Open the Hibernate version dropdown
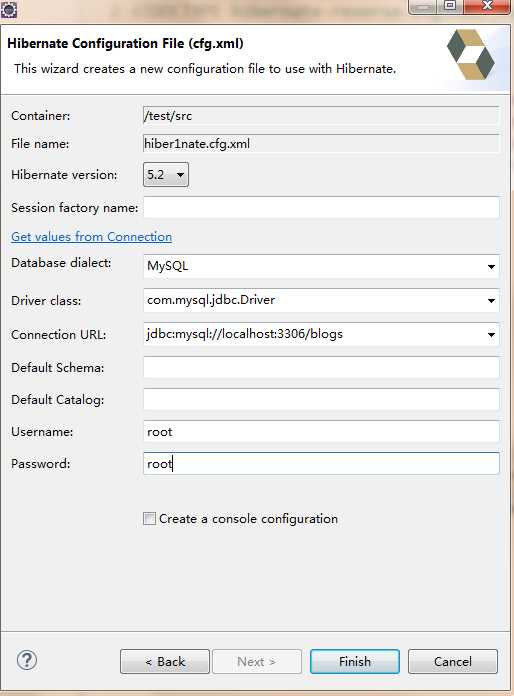This screenshot has width=514, height=696. tap(166, 174)
